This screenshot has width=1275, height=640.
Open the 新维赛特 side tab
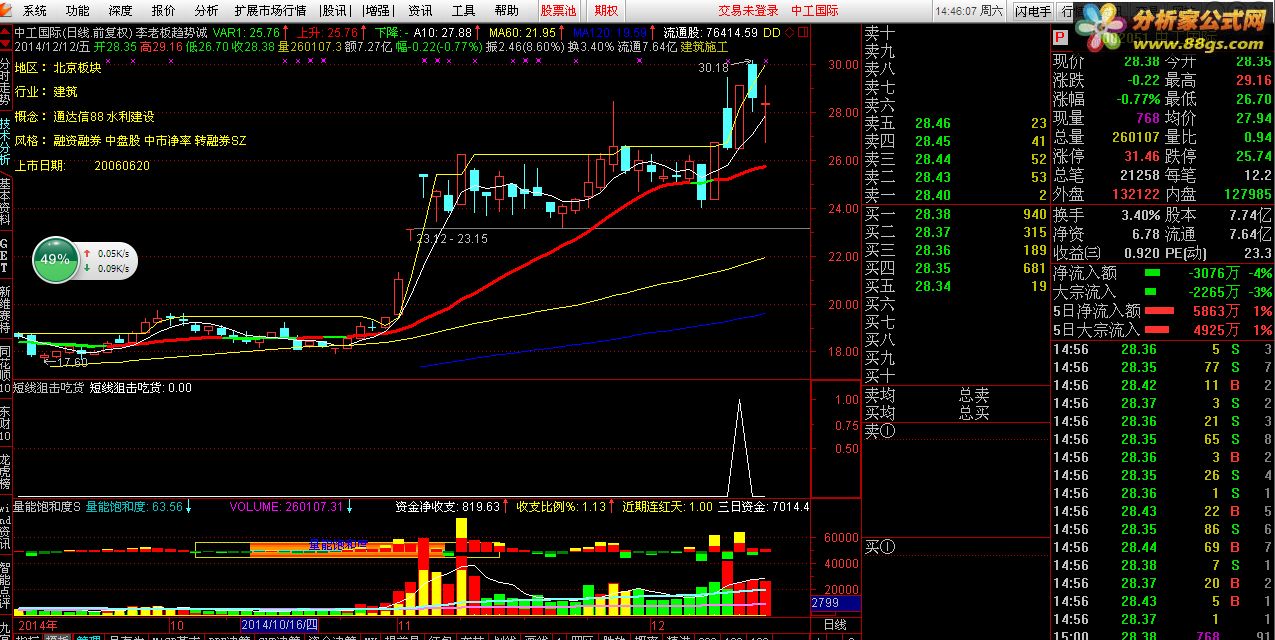[5, 309]
